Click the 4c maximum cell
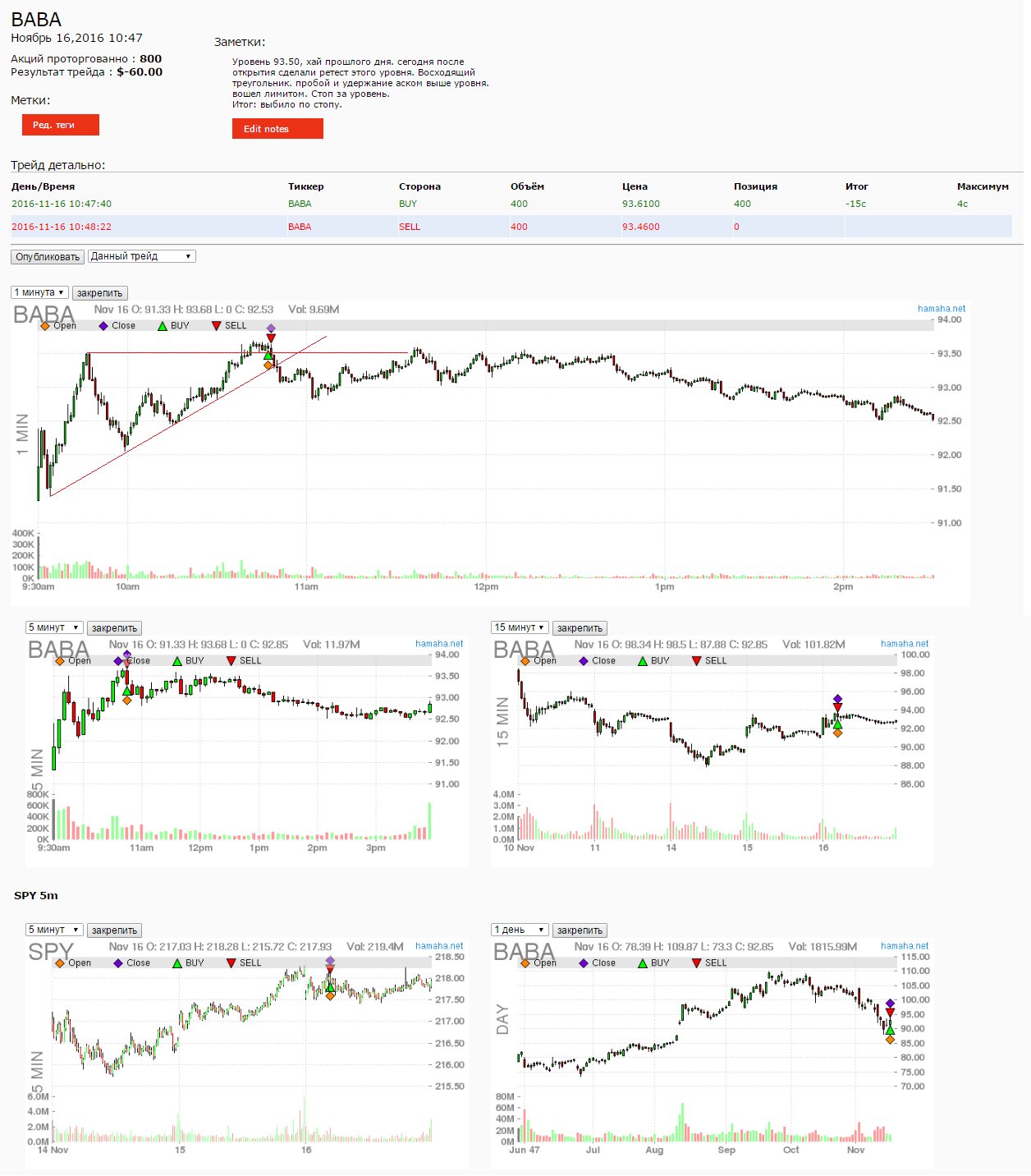 click(963, 204)
